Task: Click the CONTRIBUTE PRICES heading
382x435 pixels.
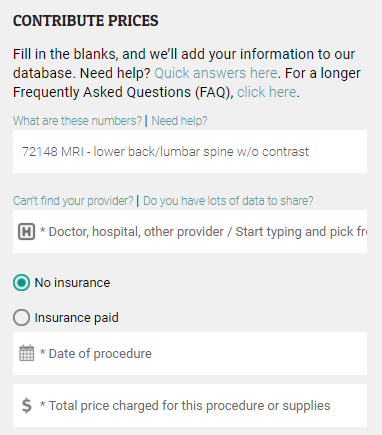Action: [x=86, y=21]
